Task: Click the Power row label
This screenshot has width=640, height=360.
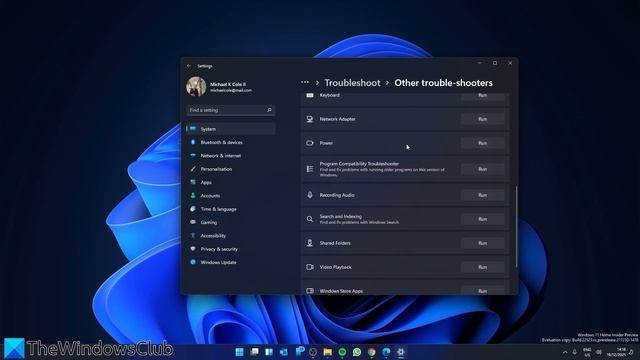Action: (326, 143)
